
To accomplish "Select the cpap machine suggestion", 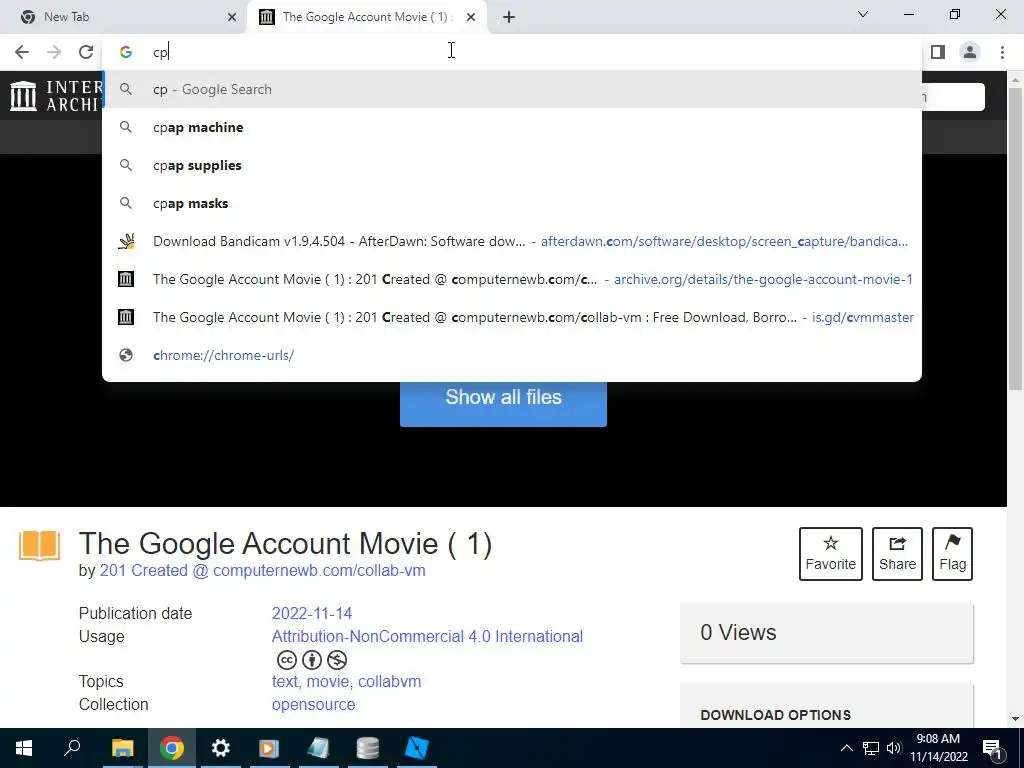I will click(511, 127).
